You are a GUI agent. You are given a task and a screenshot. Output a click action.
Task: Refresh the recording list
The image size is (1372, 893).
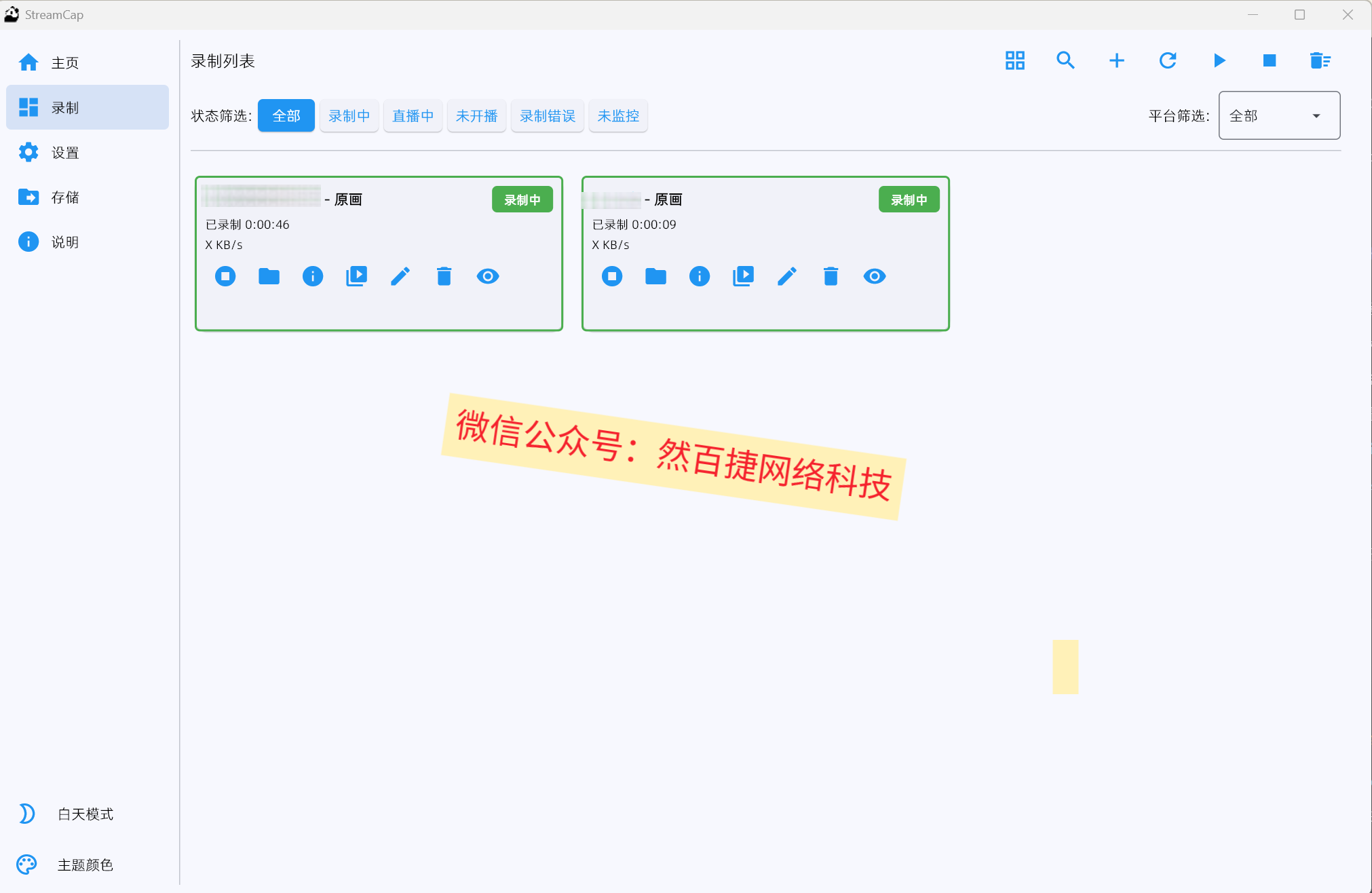1168,60
